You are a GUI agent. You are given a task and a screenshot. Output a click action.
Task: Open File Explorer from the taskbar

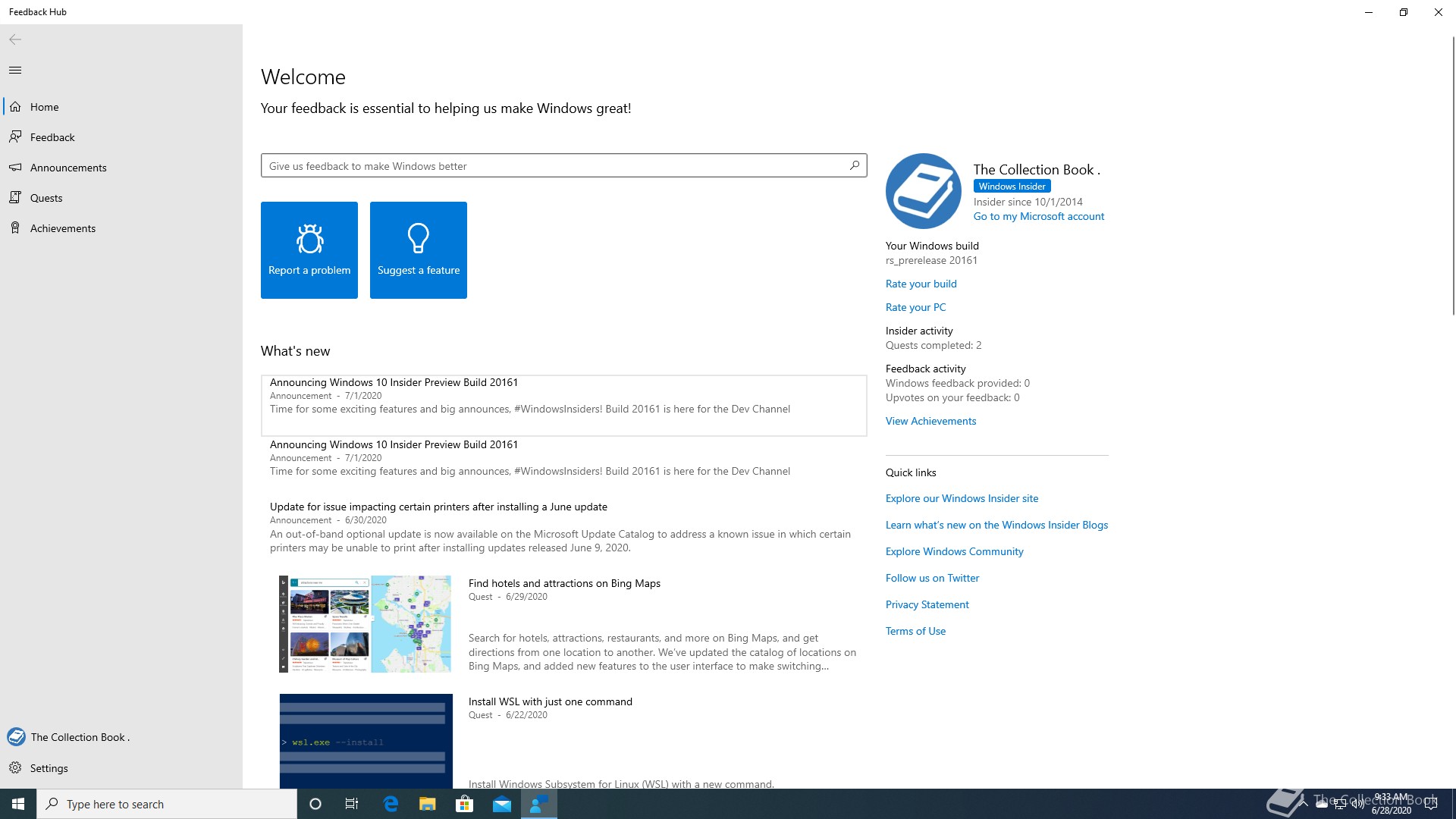[x=428, y=804]
